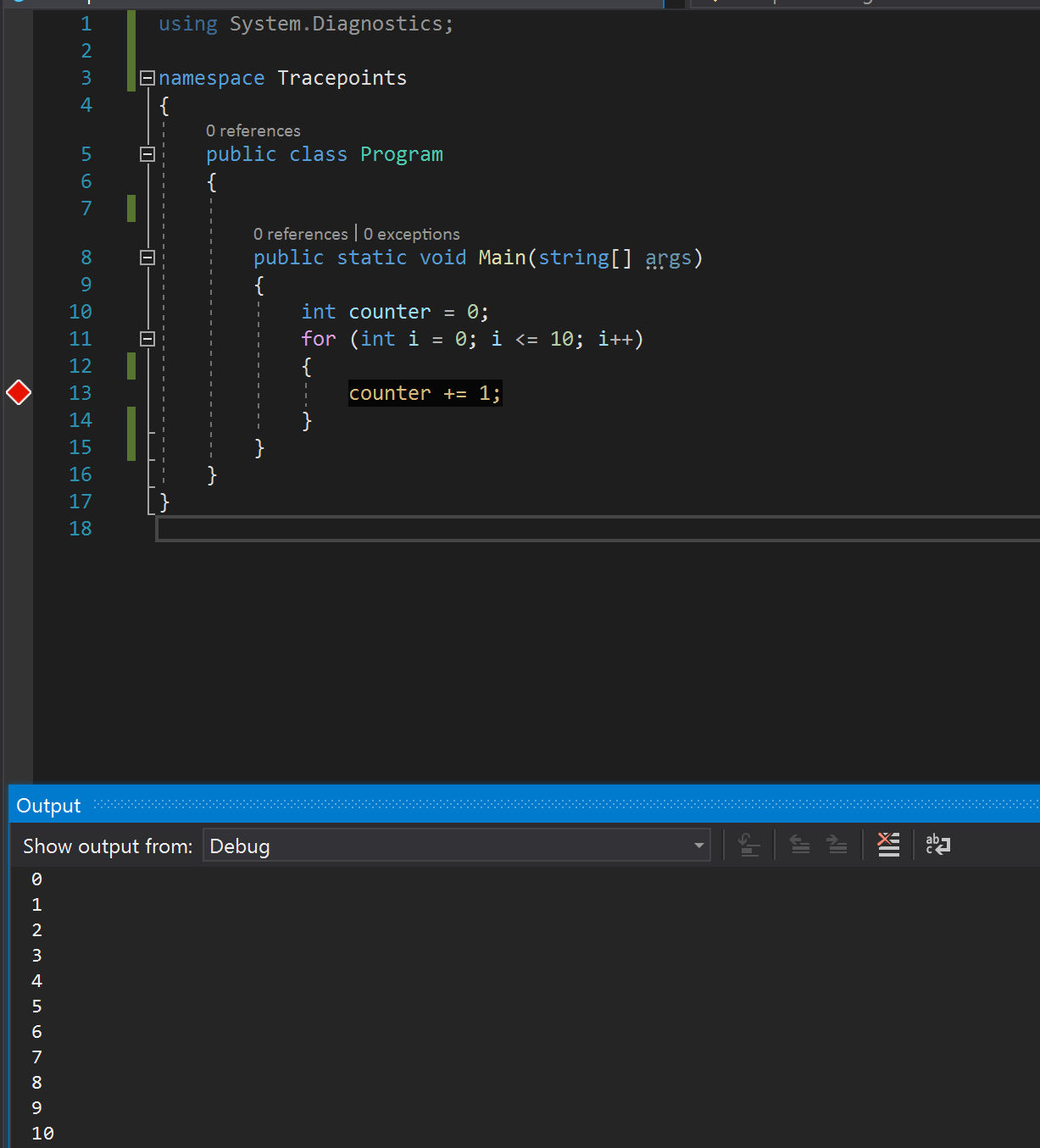Click the red tracepoint diamond in the gutter

[19, 391]
